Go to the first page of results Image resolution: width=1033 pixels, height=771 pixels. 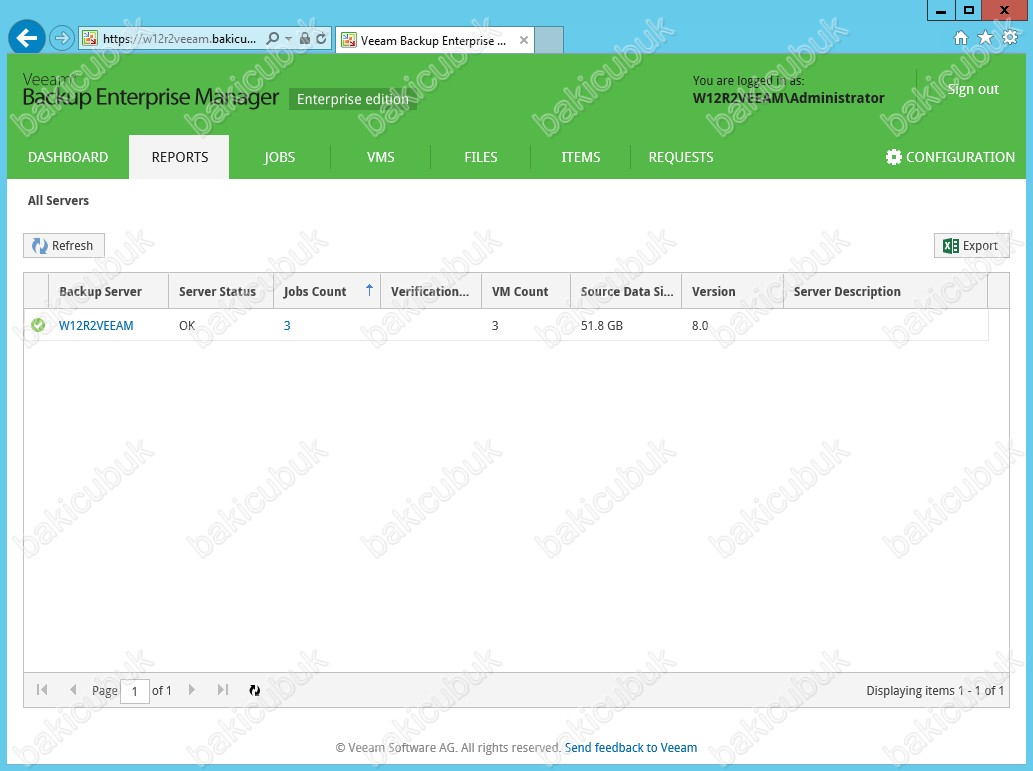coord(42,690)
